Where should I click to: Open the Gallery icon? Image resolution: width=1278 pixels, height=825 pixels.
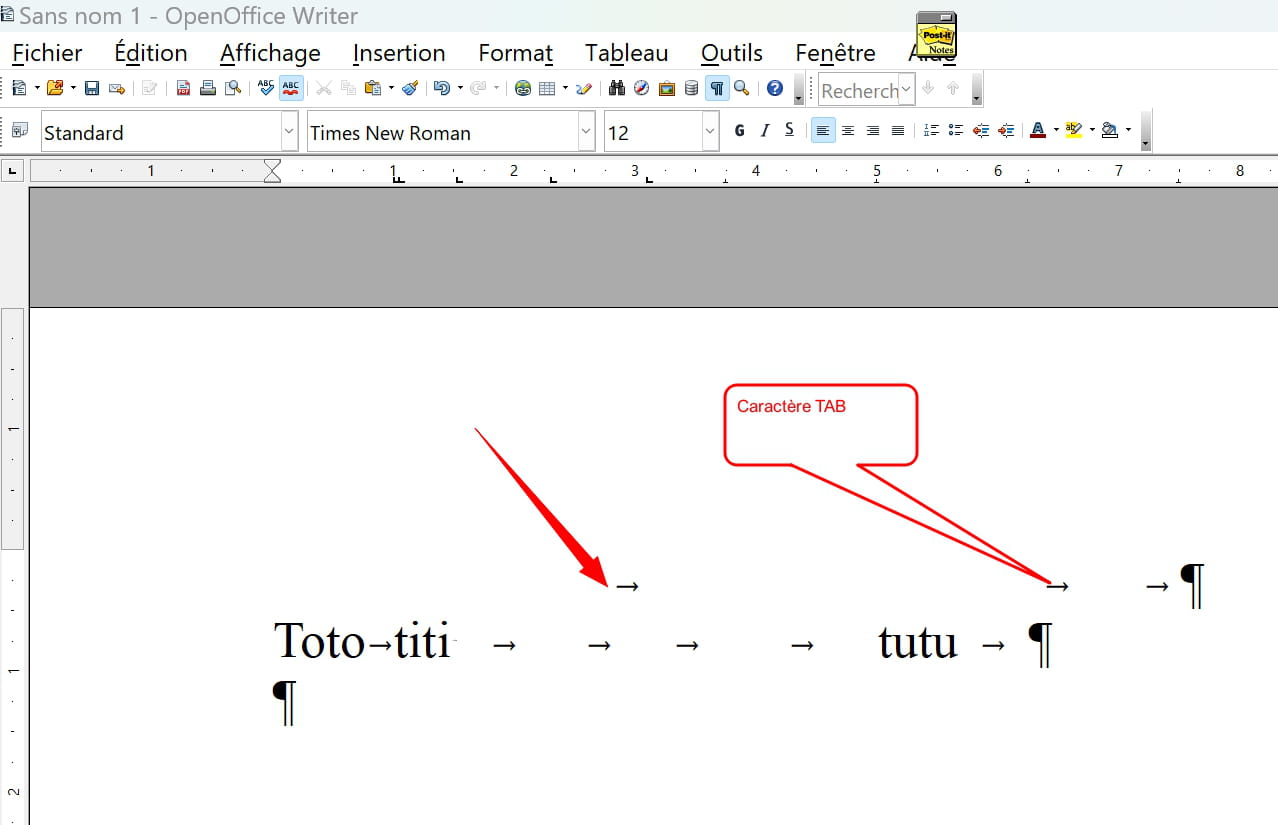tap(666, 89)
